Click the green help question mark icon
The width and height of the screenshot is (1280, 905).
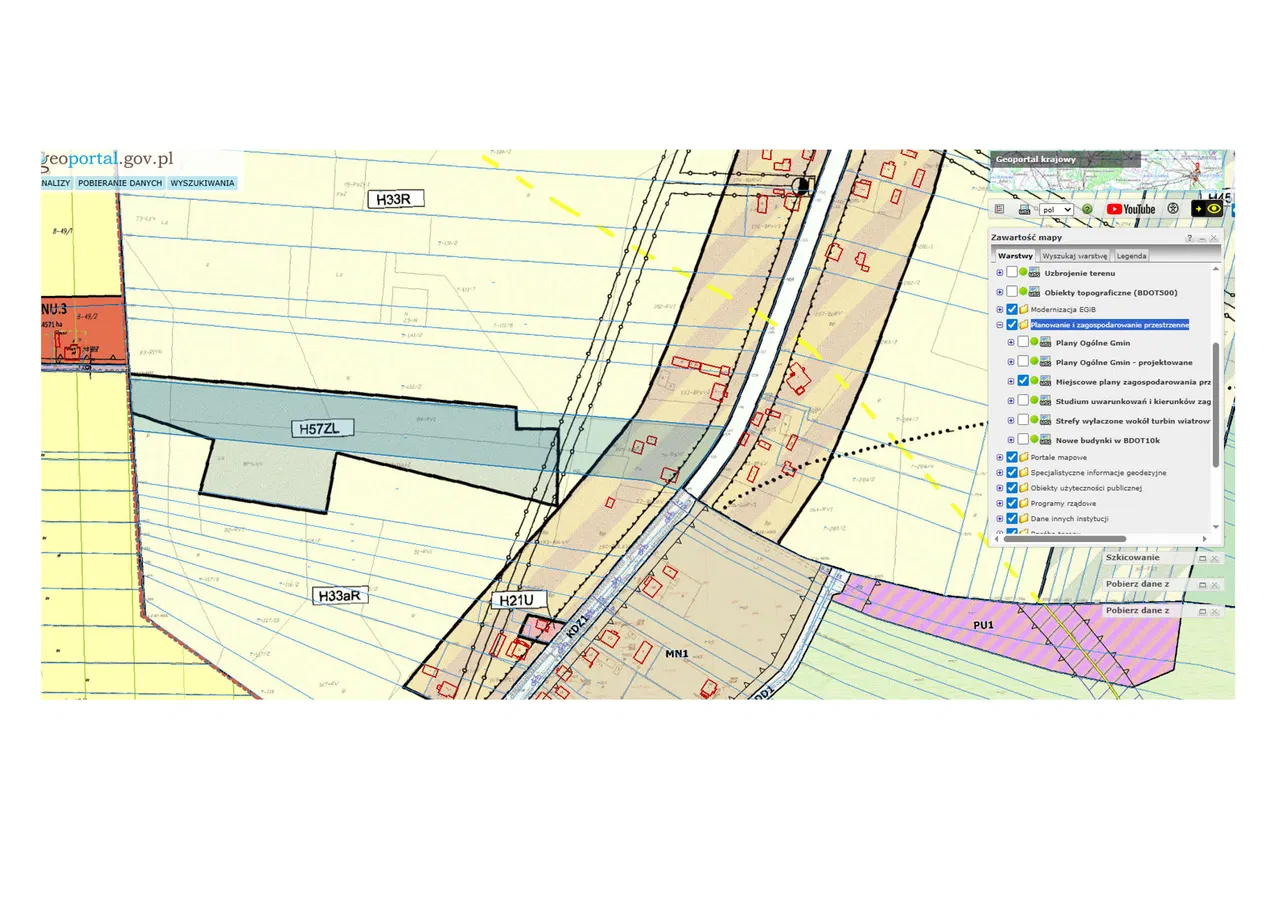(x=1087, y=210)
